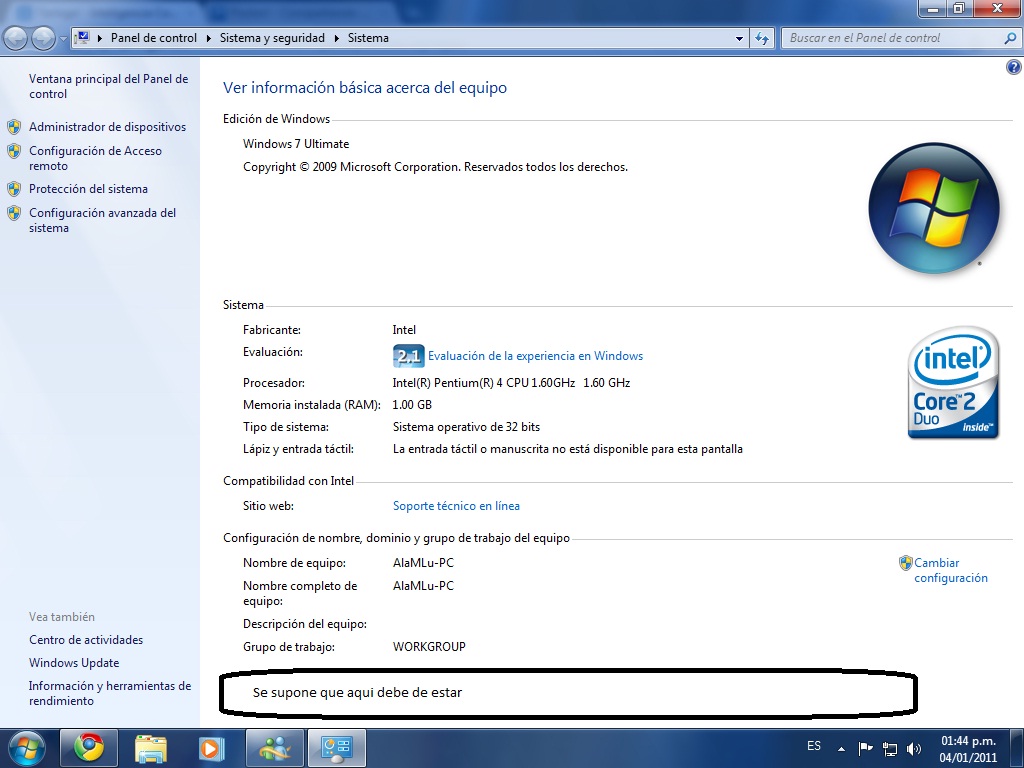Click the 1.00 GB memory value

coord(412,405)
